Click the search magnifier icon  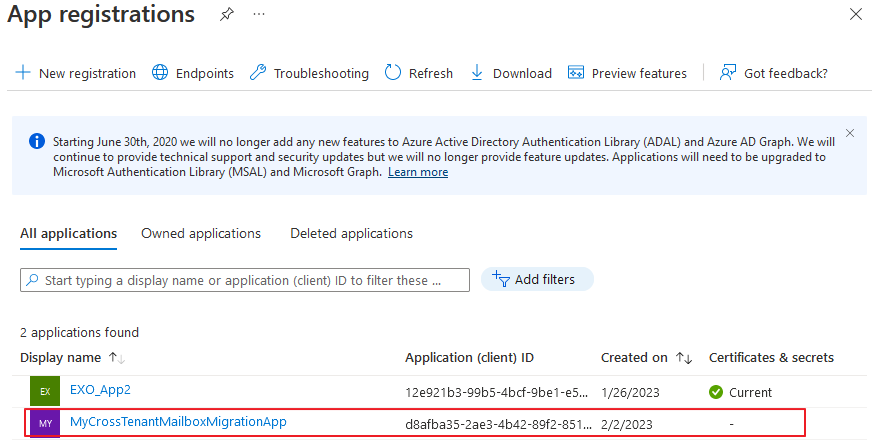pyautogui.click(x=32, y=279)
